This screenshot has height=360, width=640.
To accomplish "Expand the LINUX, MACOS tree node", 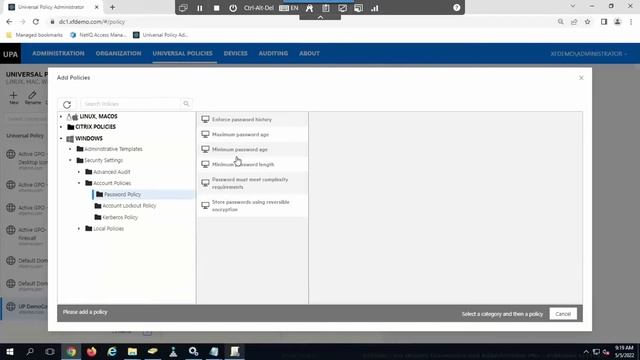I will click(61, 117).
